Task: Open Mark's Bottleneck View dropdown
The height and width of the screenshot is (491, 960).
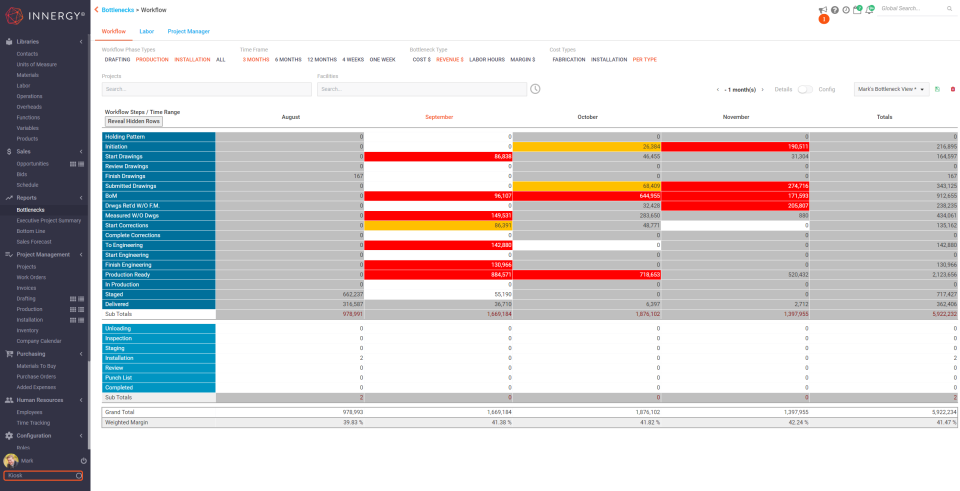Action: coord(891,89)
